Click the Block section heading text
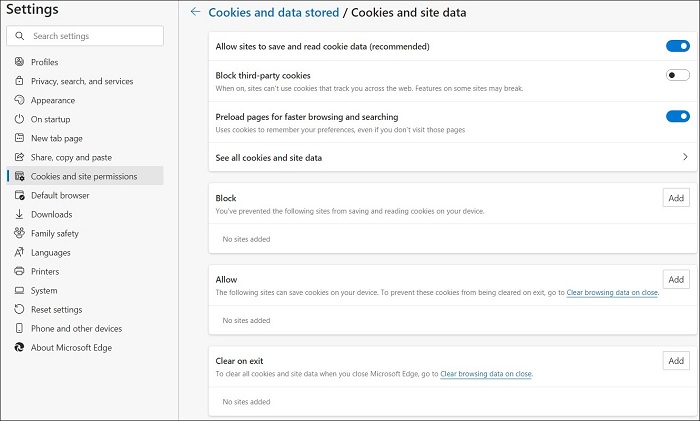 pos(226,198)
